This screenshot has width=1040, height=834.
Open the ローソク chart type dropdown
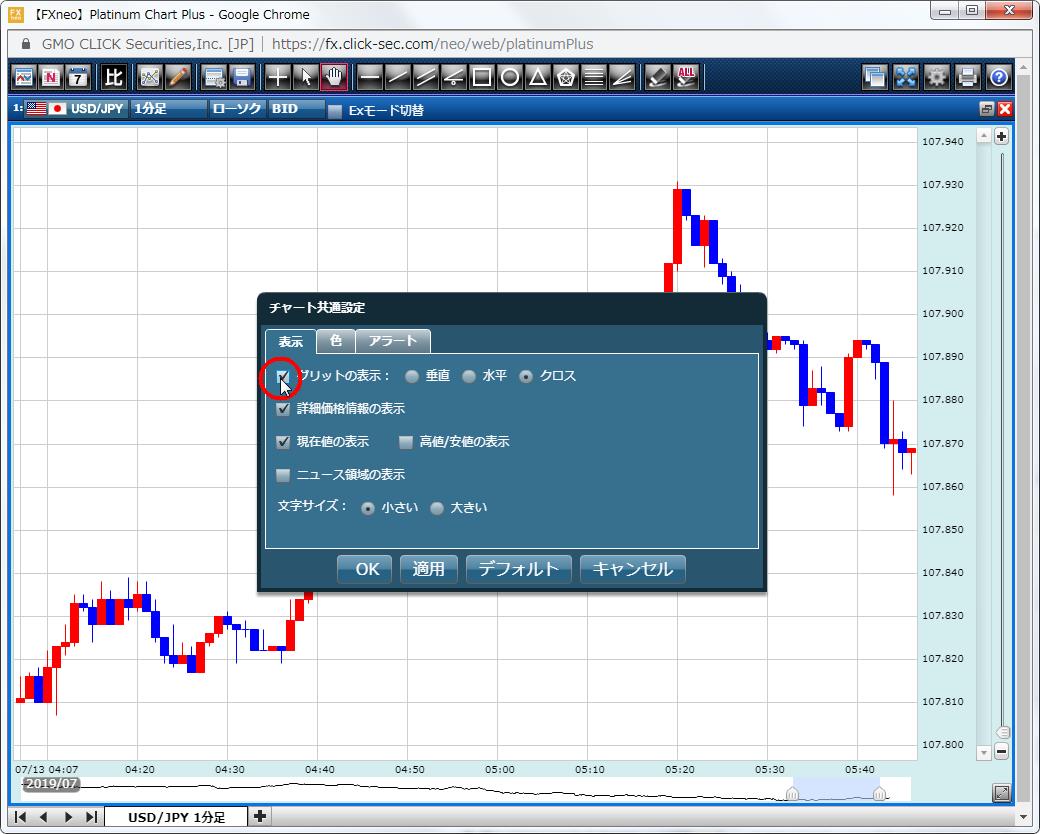pyautogui.click(x=236, y=109)
